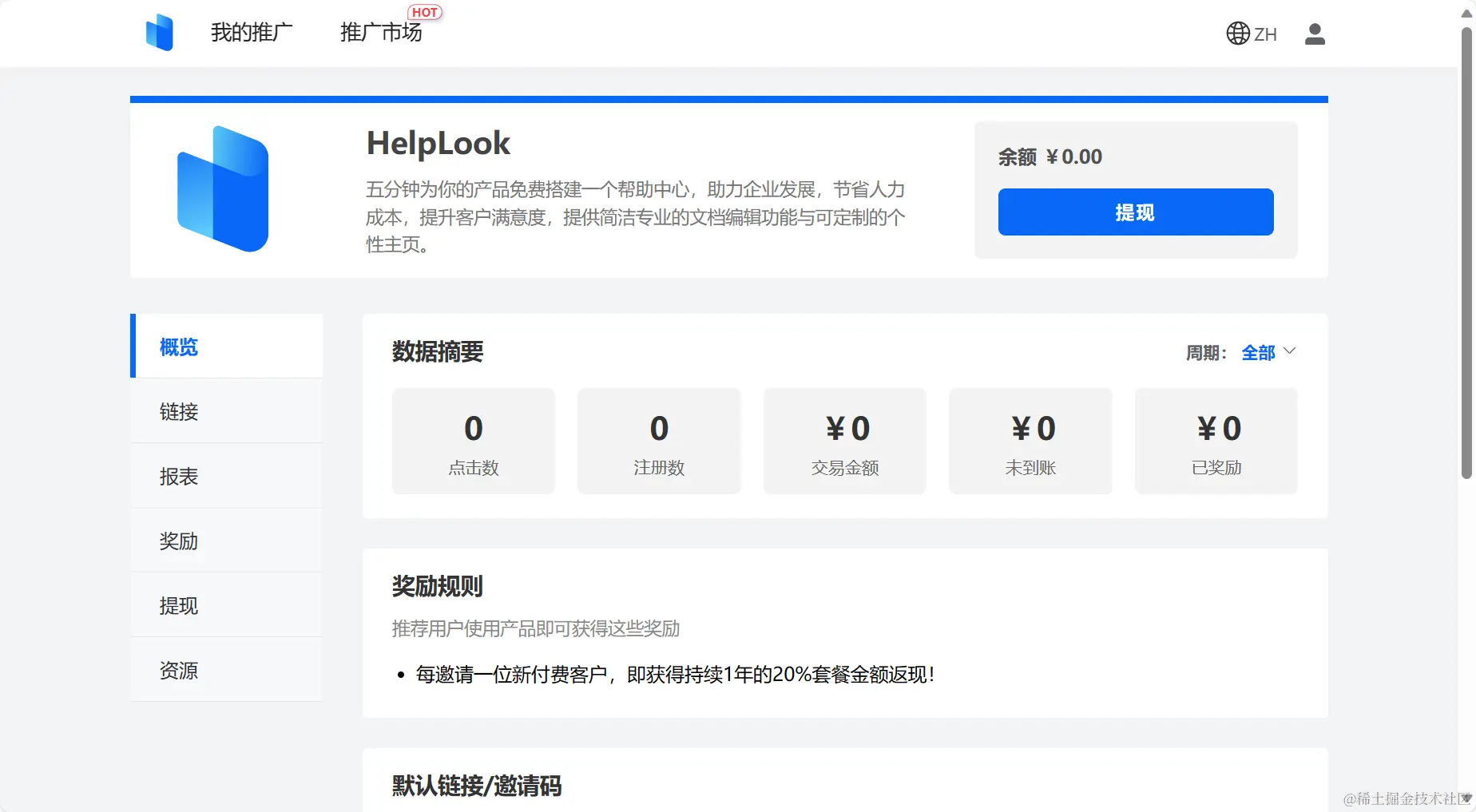Select the 概览 sidebar tab
The height and width of the screenshot is (812, 1476).
tap(227, 347)
